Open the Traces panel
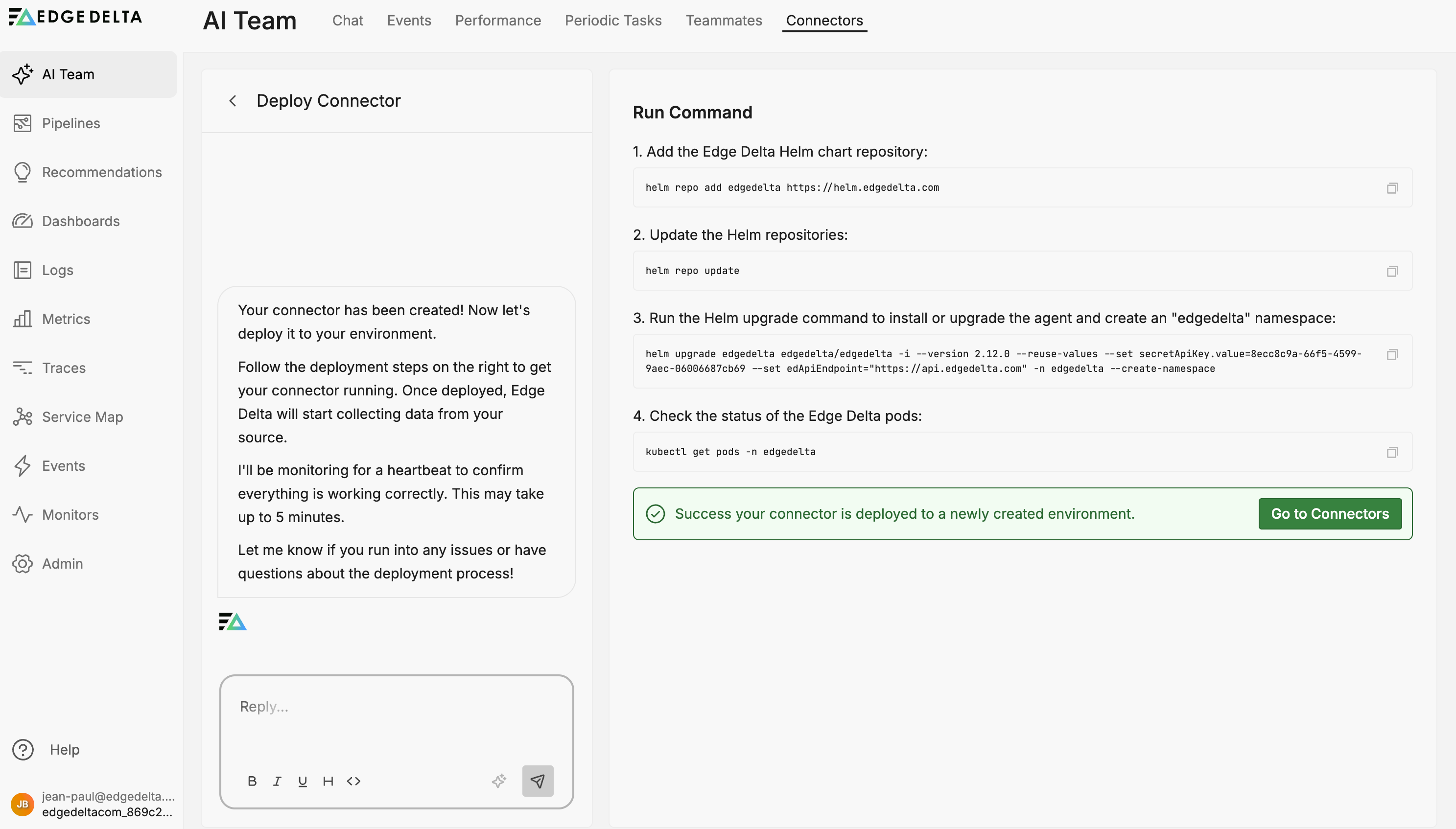The height and width of the screenshot is (829, 1456). 63,367
